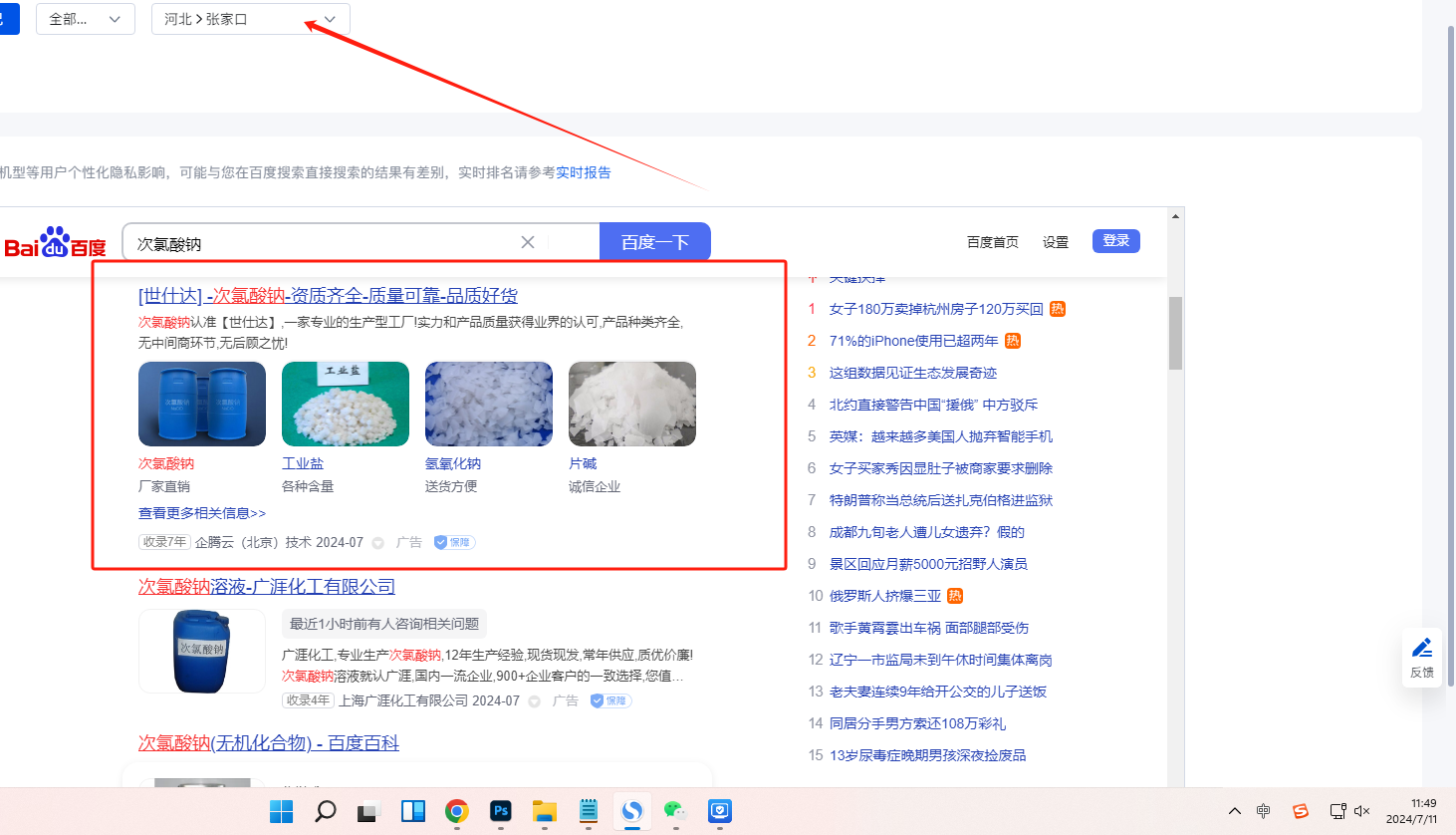Expand the arrow beside 上海广涯化工有限公司 2024-07
Image resolution: width=1456 pixels, height=835 pixels.
[534, 701]
